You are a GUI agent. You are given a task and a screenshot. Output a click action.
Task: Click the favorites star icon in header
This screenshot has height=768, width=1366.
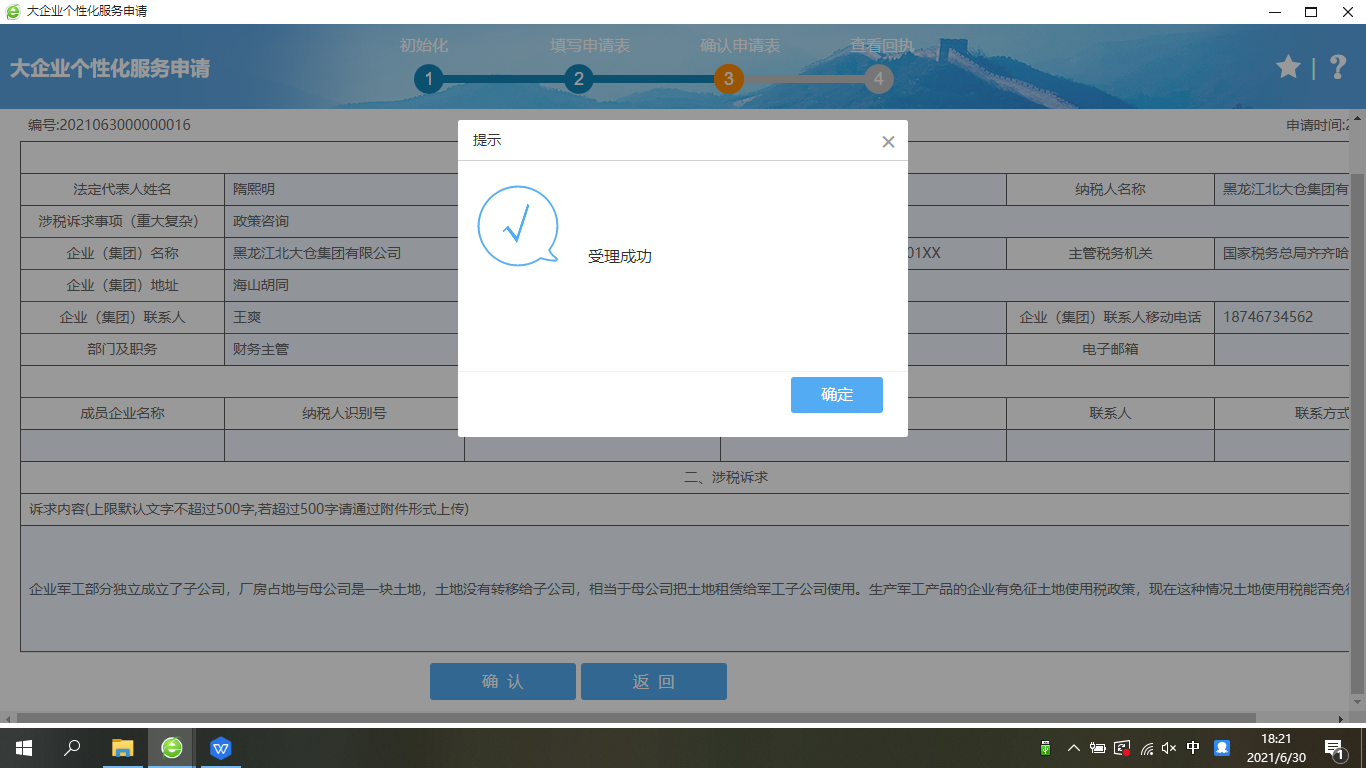1288,67
